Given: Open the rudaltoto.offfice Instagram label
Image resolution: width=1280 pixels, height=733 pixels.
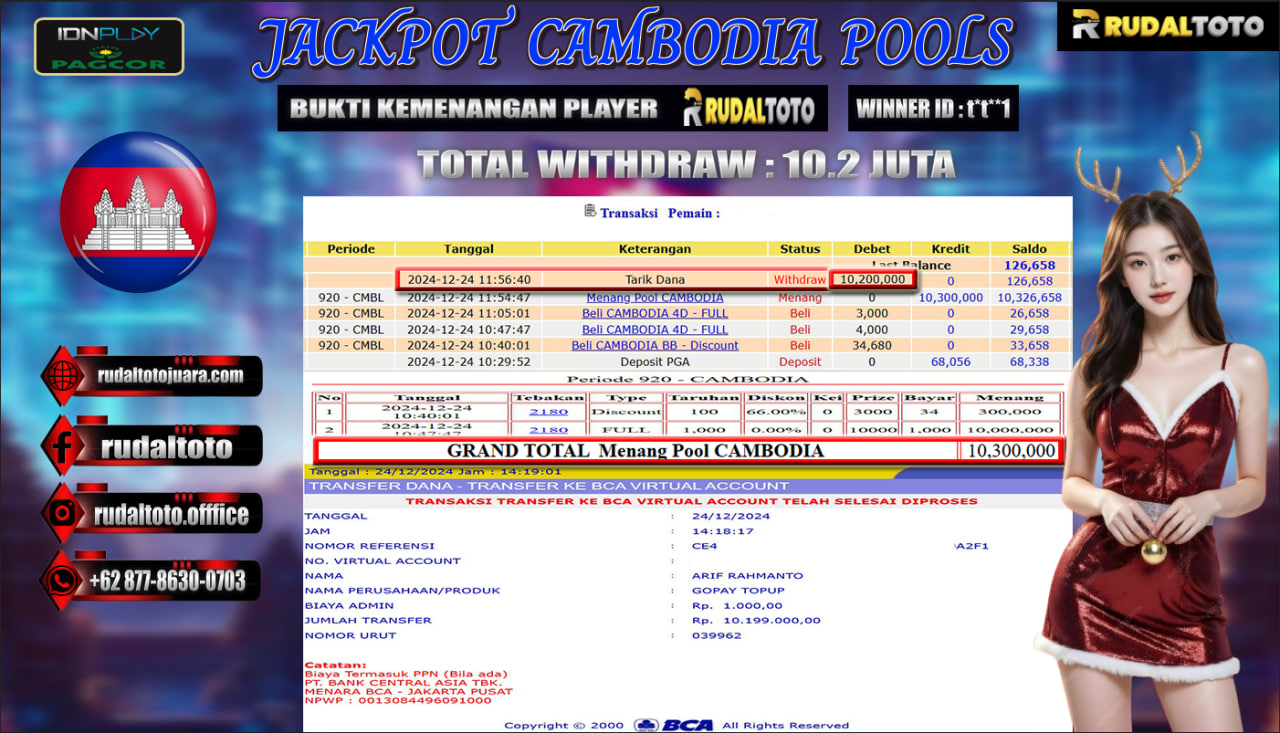Looking at the screenshot, I should (x=171, y=515).
